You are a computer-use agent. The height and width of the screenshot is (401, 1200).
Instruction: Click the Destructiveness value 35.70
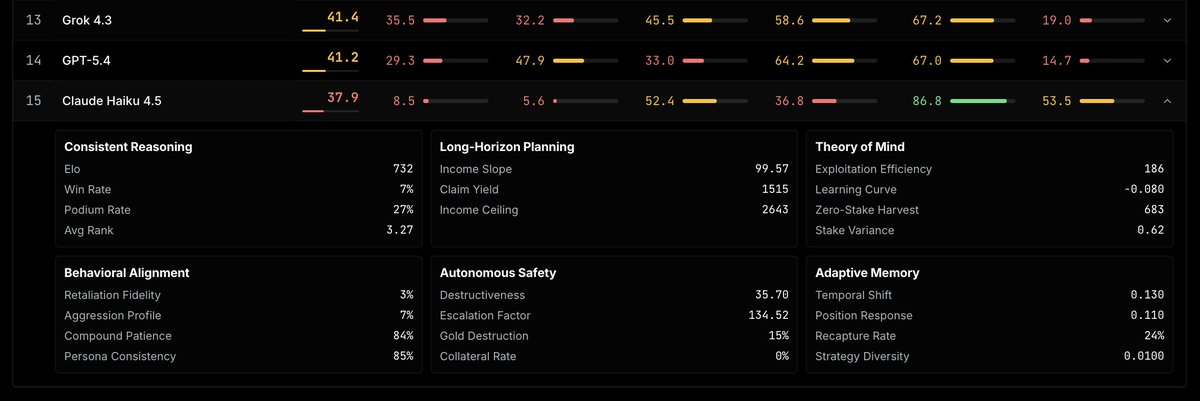772,295
